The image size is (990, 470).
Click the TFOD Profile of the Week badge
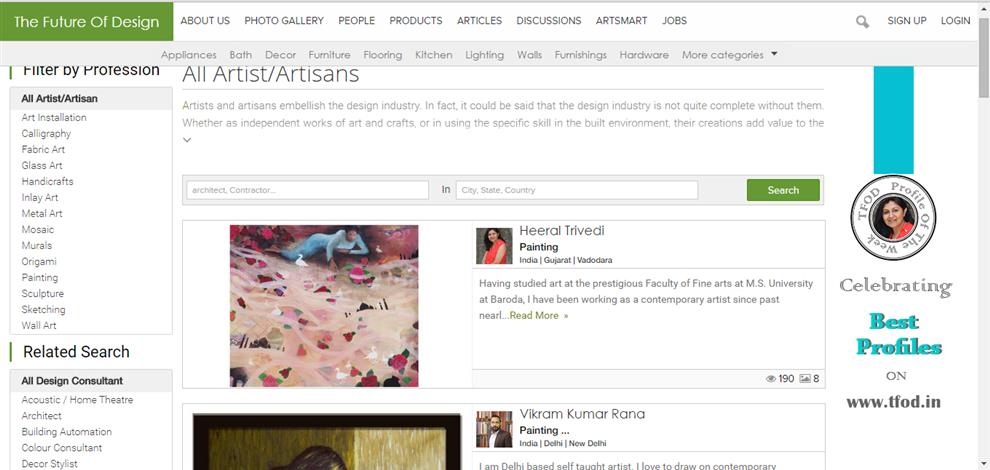pos(895,215)
